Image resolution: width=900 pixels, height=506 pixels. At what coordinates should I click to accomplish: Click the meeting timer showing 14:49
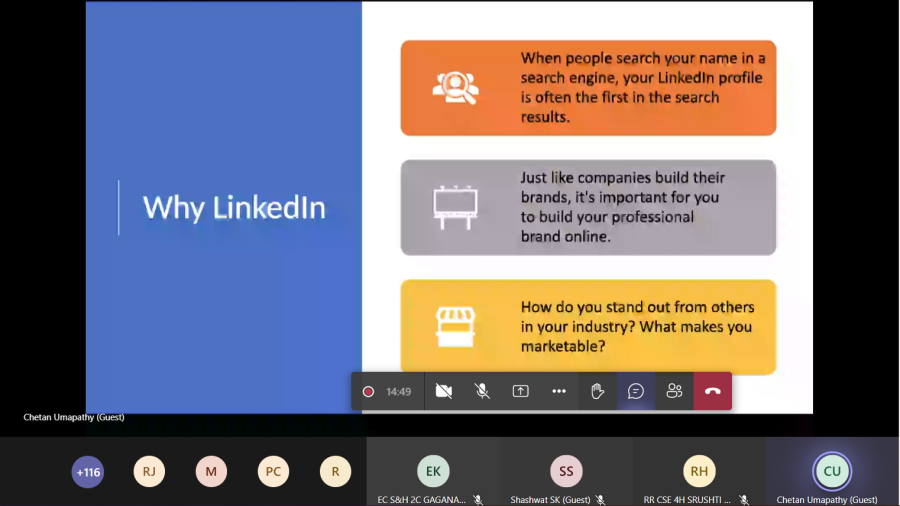pyautogui.click(x=399, y=392)
